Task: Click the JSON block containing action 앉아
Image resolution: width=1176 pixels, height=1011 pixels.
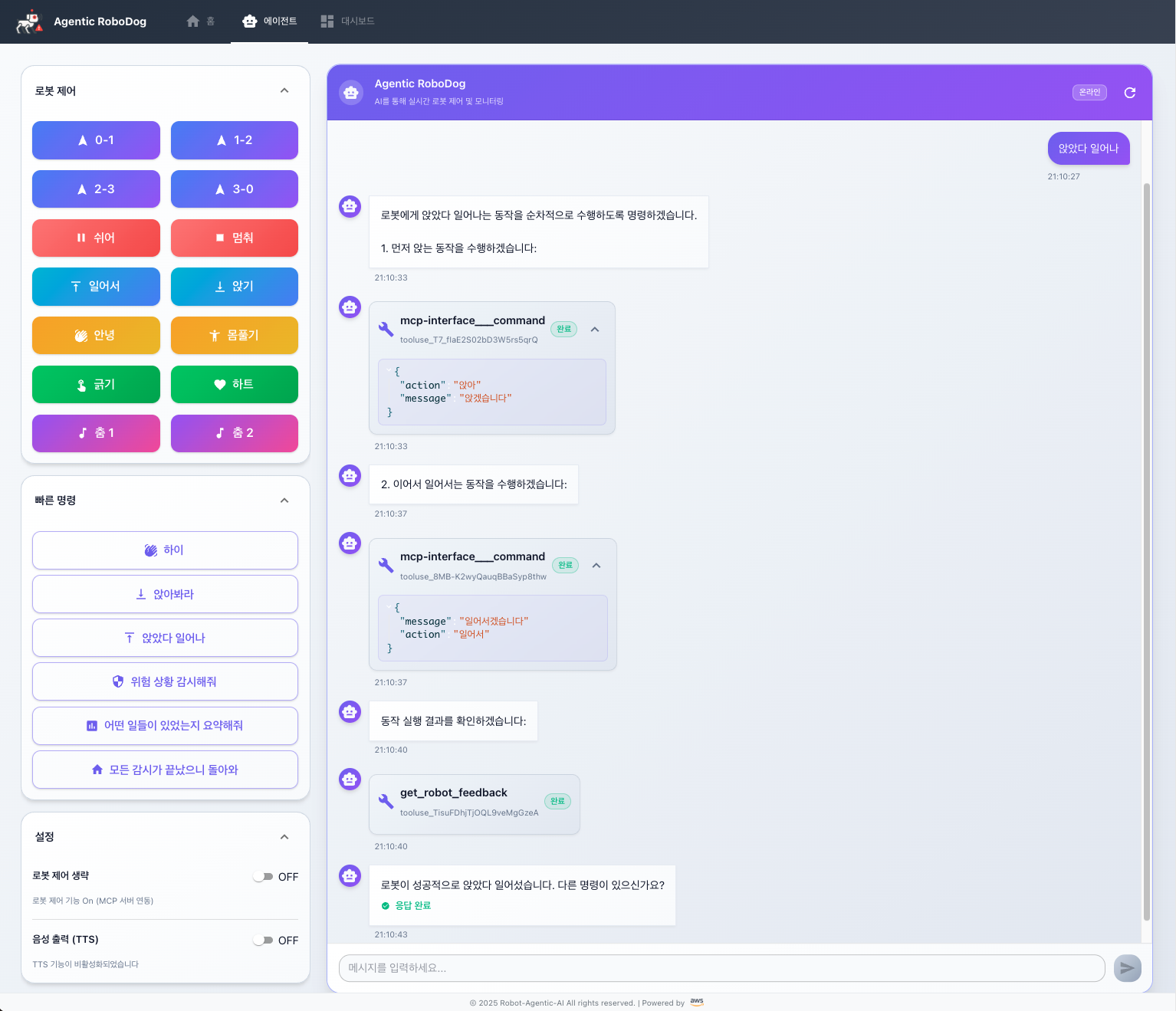Action: [x=492, y=392]
